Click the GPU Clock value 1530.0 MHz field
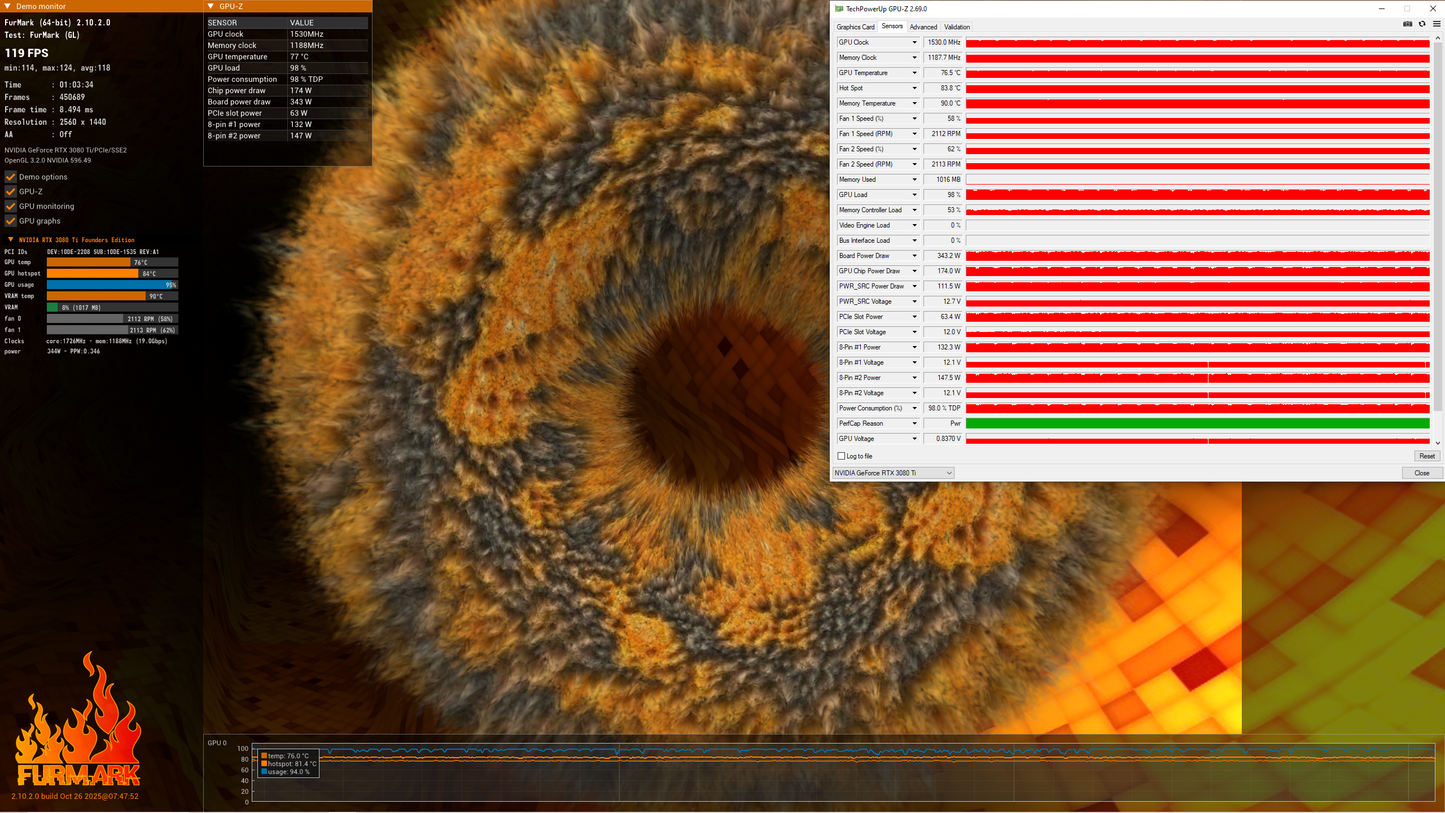Image resolution: width=1445 pixels, height=813 pixels. 943,43
